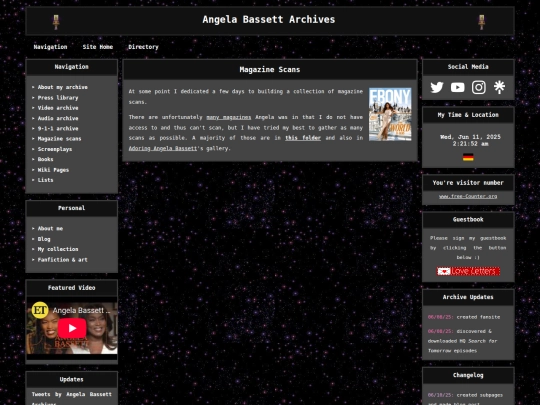This screenshot has width=540, height=405.
Task: Go to Site Home in top menu
Action: pos(98,47)
